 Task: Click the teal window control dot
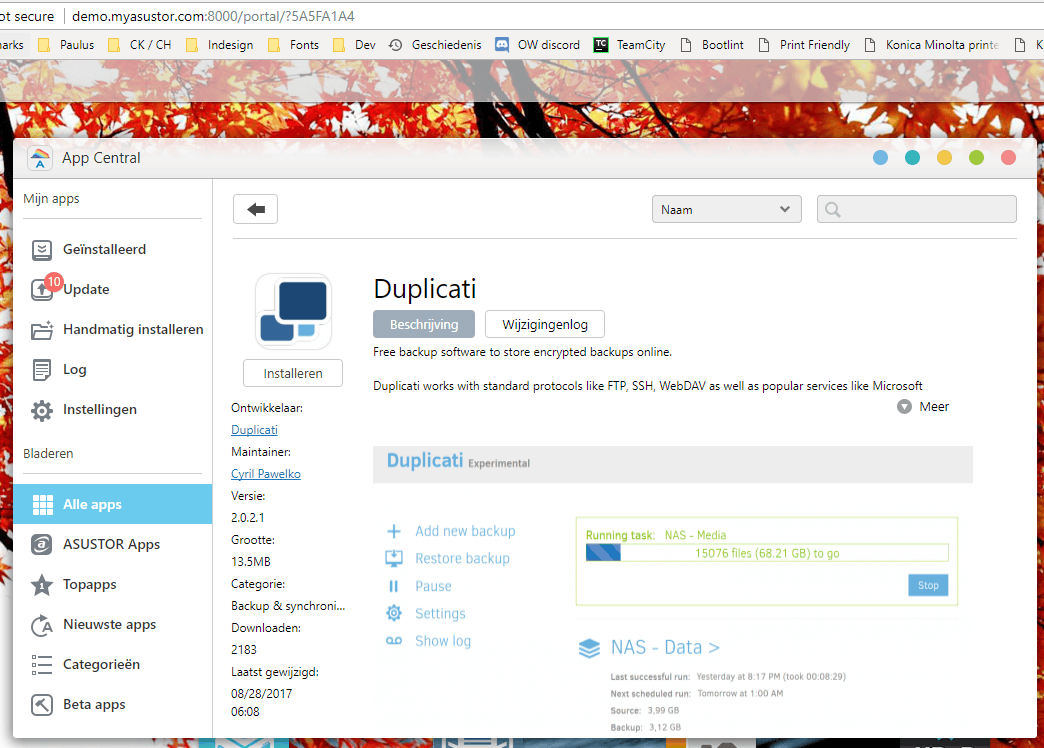pyautogui.click(x=912, y=158)
